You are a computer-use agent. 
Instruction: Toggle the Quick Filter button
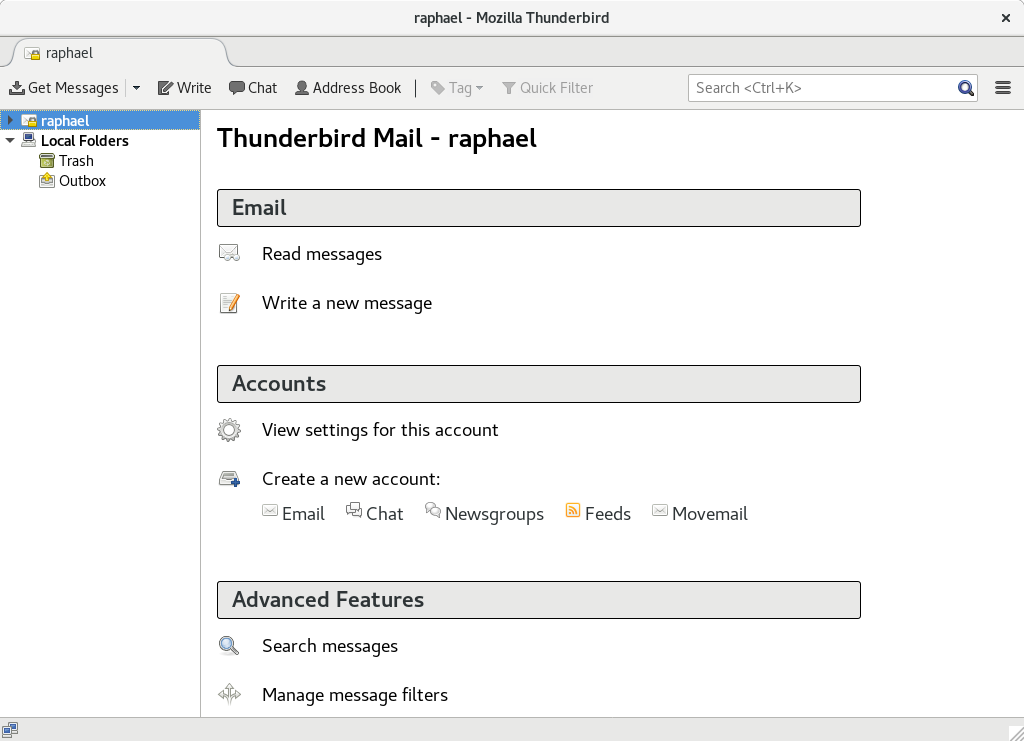(547, 87)
